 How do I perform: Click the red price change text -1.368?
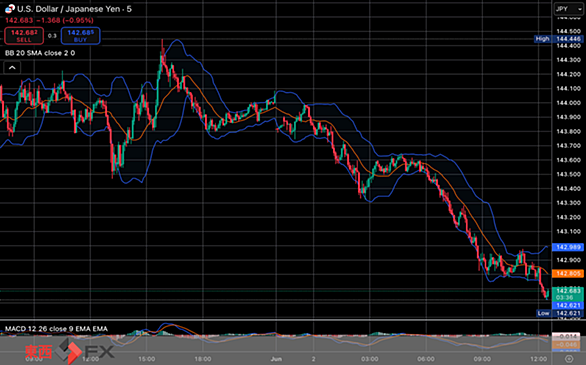point(49,21)
